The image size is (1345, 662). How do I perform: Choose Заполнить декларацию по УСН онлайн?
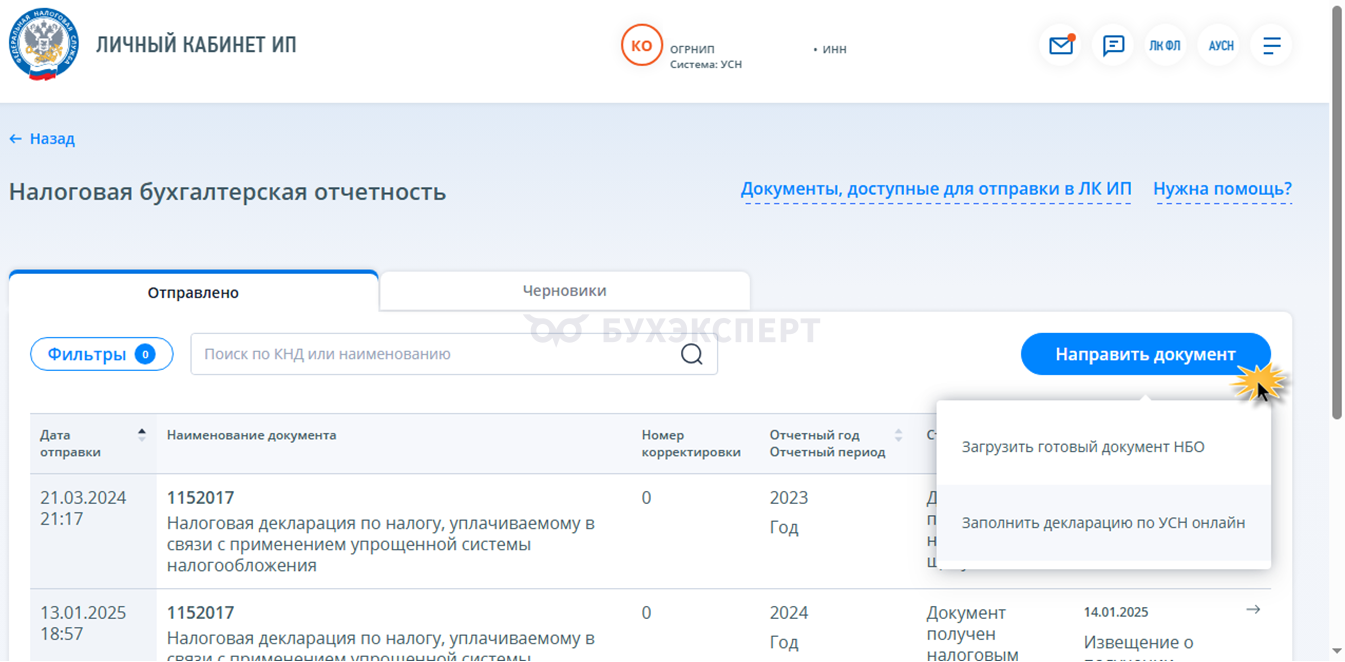1103,523
